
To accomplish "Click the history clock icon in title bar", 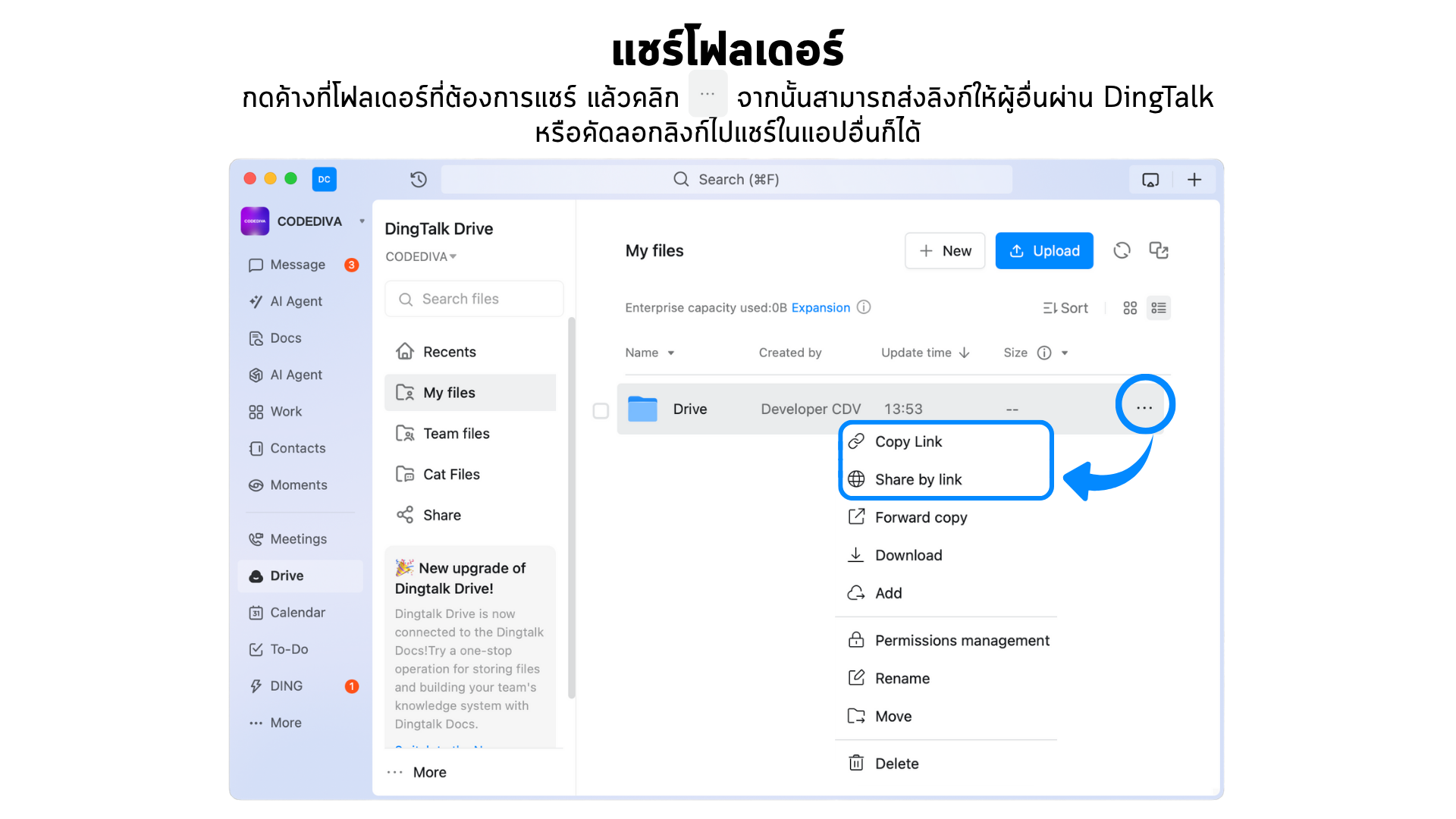I will (x=419, y=180).
